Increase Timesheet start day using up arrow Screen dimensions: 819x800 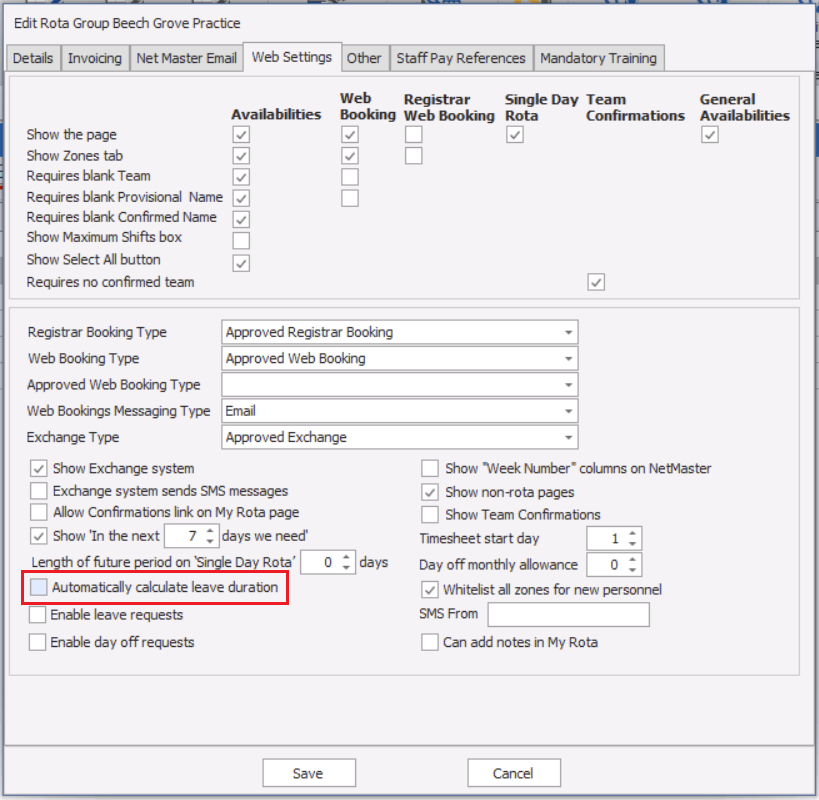[632, 533]
